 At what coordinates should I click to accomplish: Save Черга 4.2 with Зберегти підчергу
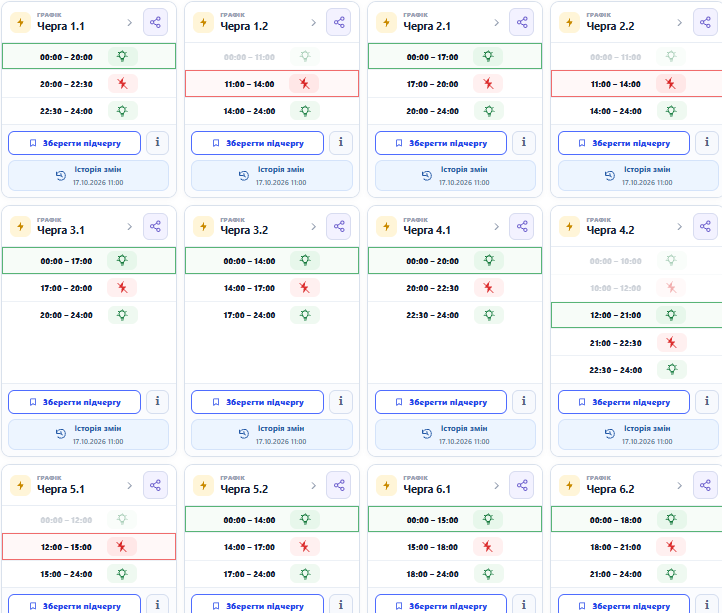(x=624, y=402)
